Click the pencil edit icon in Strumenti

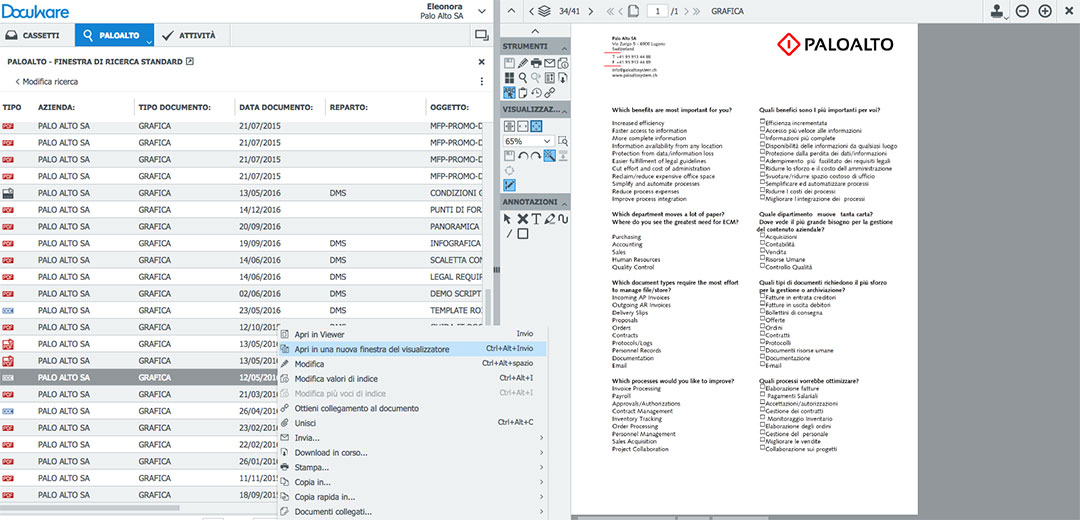(523, 63)
